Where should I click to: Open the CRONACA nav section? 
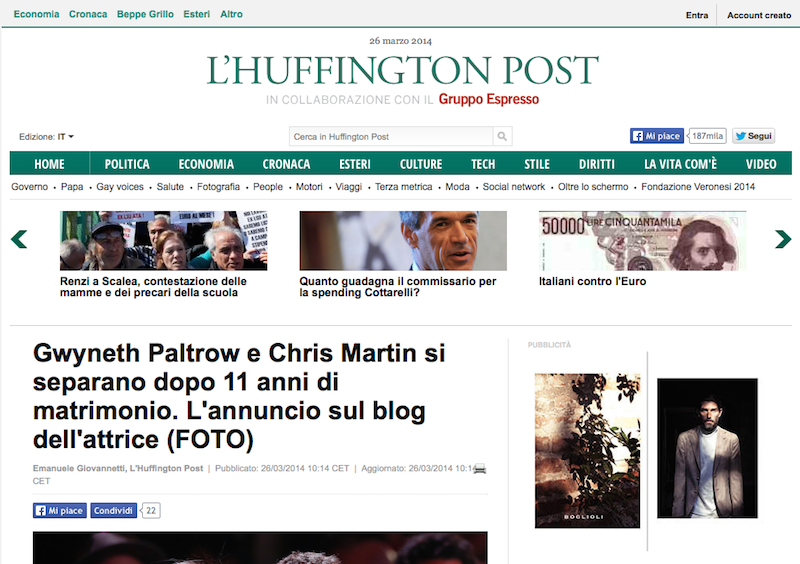coord(286,164)
